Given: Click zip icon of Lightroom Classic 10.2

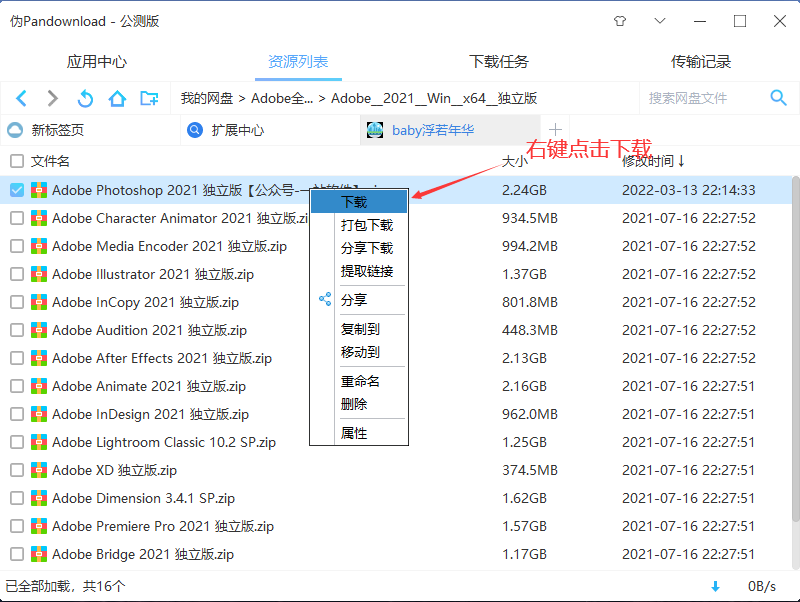Looking at the screenshot, I should pos(39,442).
